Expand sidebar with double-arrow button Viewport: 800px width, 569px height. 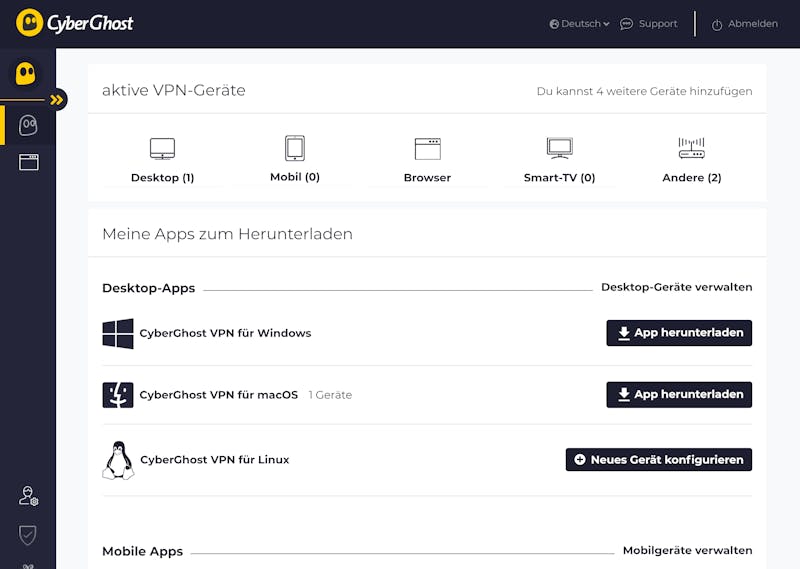[x=57, y=100]
